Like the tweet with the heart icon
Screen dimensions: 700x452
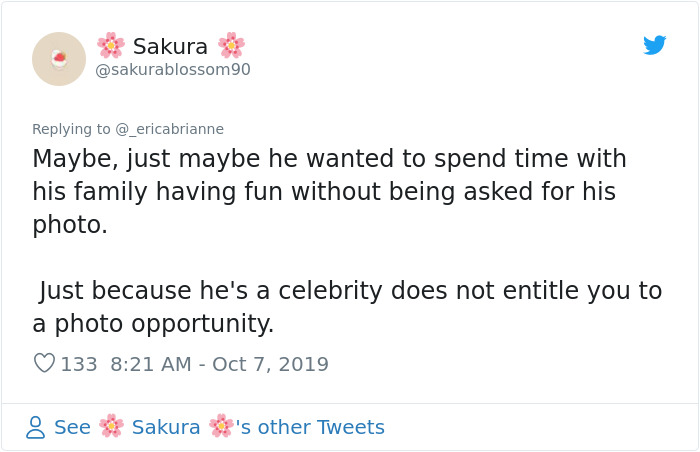point(44,364)
